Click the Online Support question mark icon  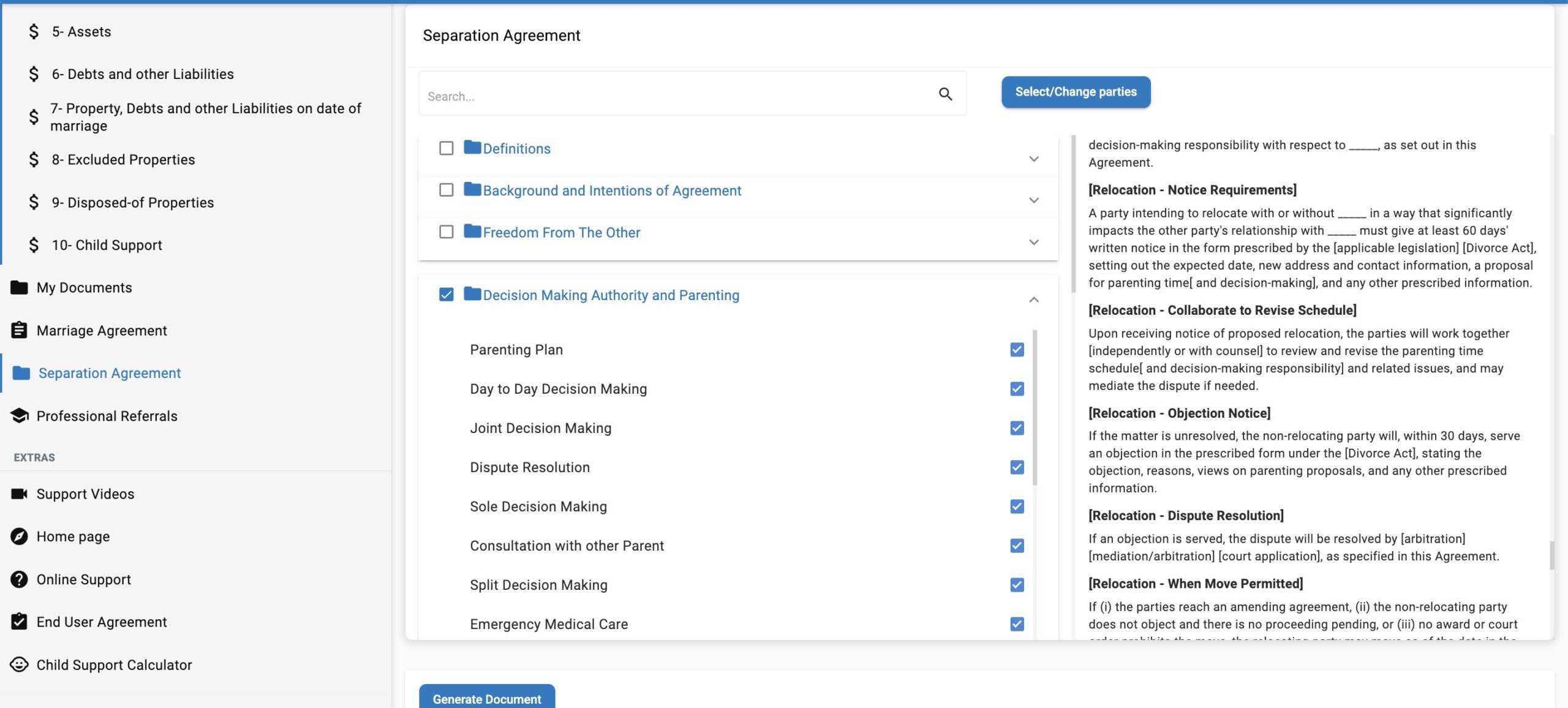19,579
